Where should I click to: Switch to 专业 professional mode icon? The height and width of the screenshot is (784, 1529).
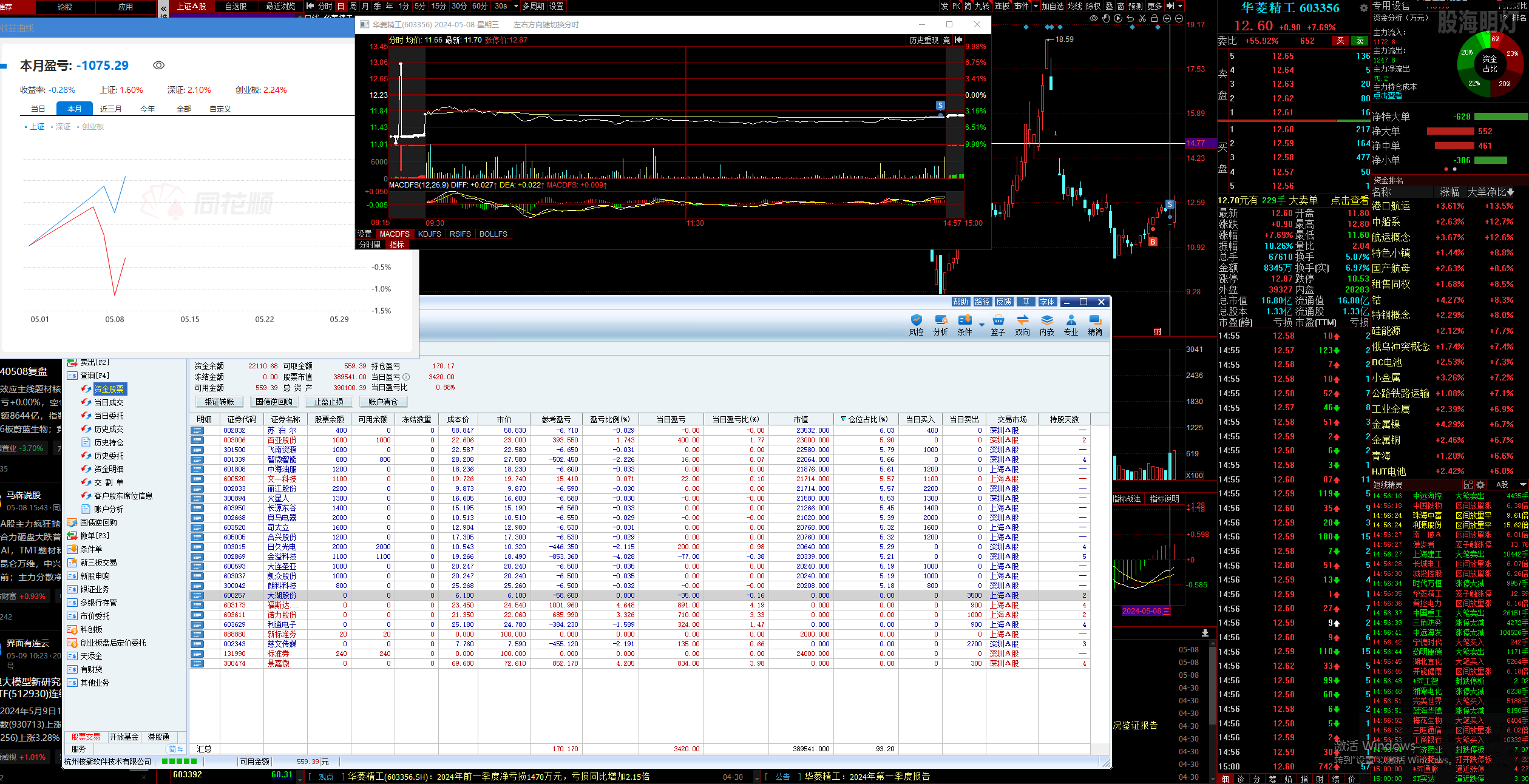(x=1071, y=325)
